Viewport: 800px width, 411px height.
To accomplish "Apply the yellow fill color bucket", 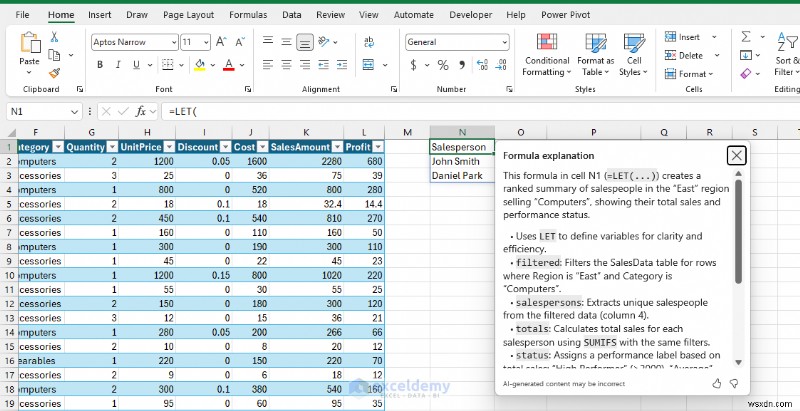I will click(x=199, y=65).
